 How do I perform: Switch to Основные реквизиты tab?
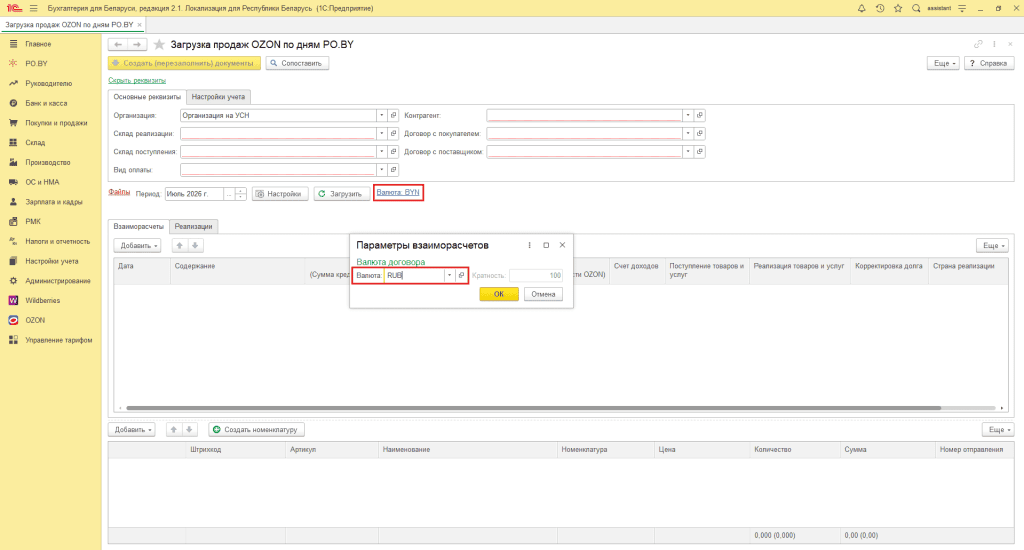pyautogui.click(x=147, y=97)
